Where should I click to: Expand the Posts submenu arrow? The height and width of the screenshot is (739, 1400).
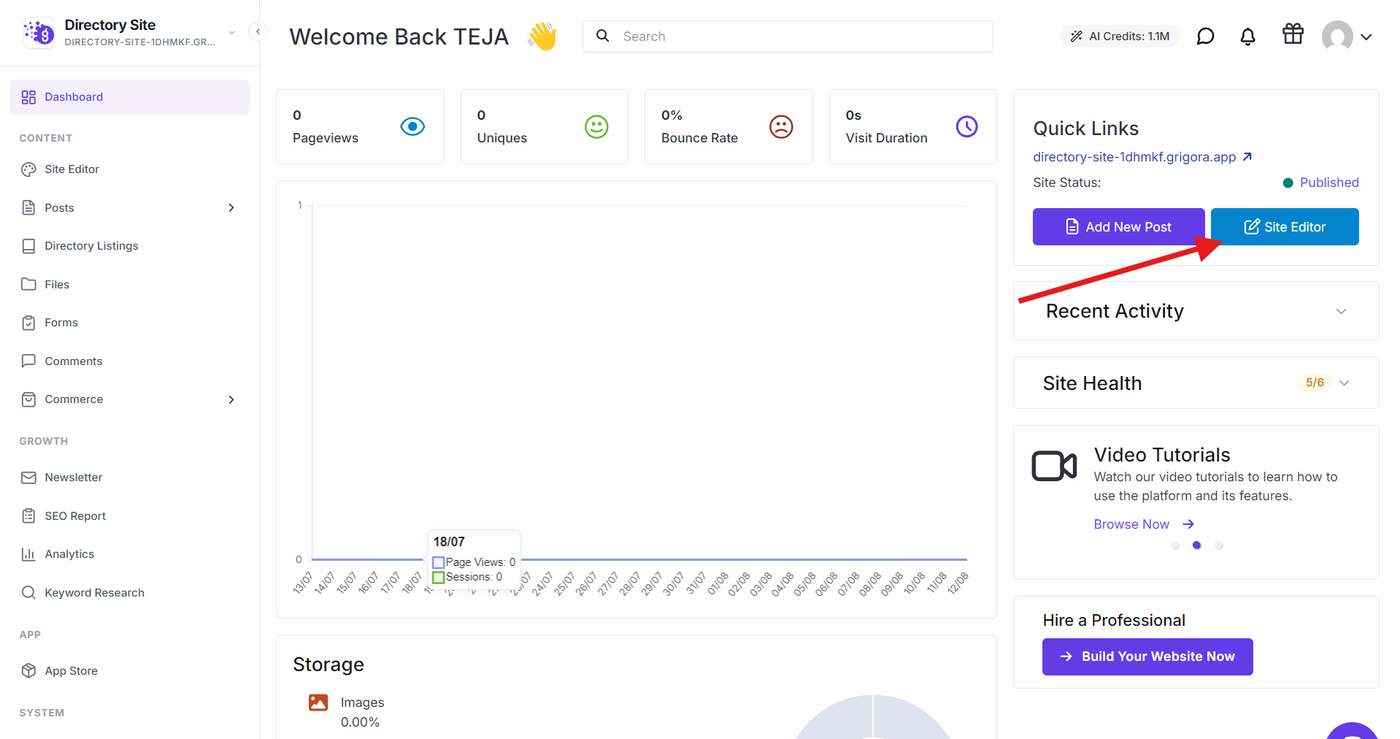(x=231, y=208)
